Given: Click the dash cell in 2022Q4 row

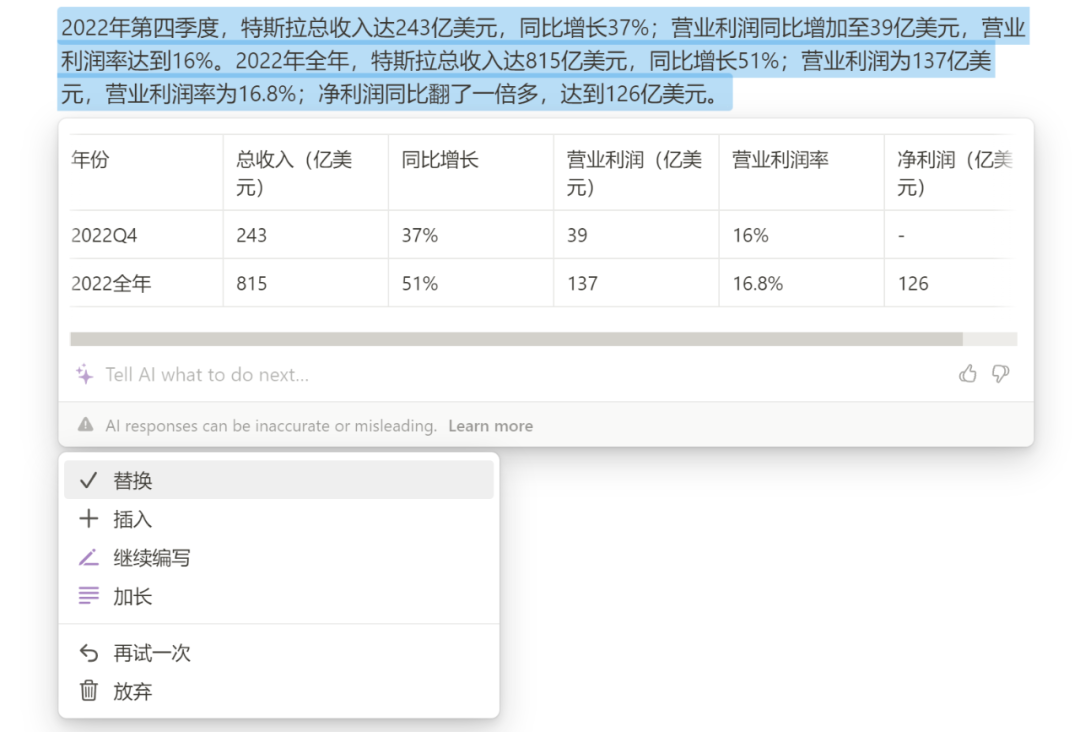Looking at the screenshot, I should pos(951,235).
